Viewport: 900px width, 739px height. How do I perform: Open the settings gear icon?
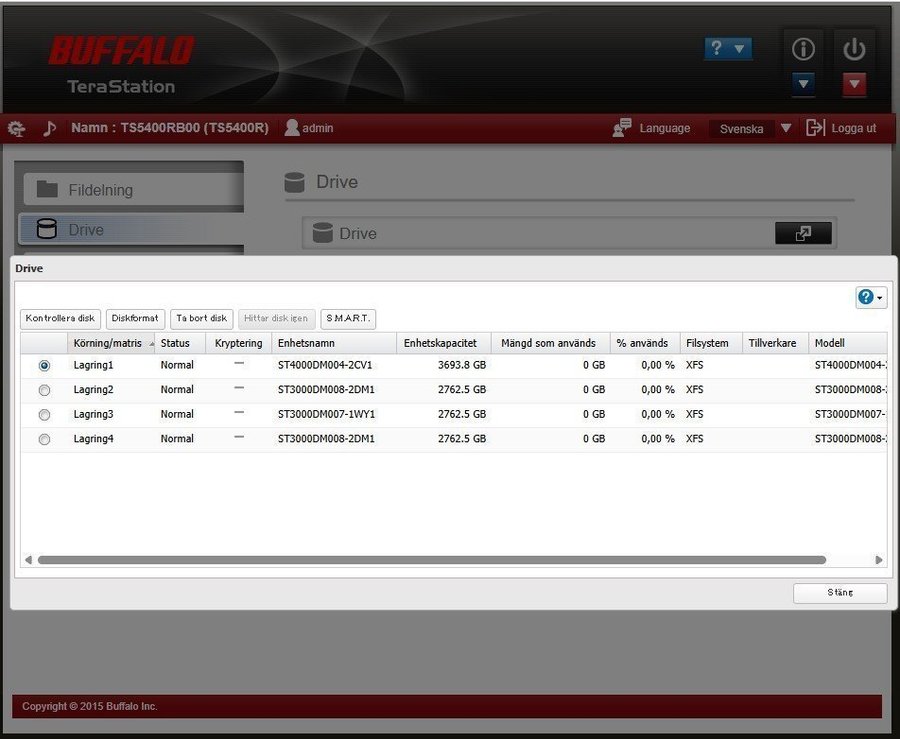(x=17, y=128)
